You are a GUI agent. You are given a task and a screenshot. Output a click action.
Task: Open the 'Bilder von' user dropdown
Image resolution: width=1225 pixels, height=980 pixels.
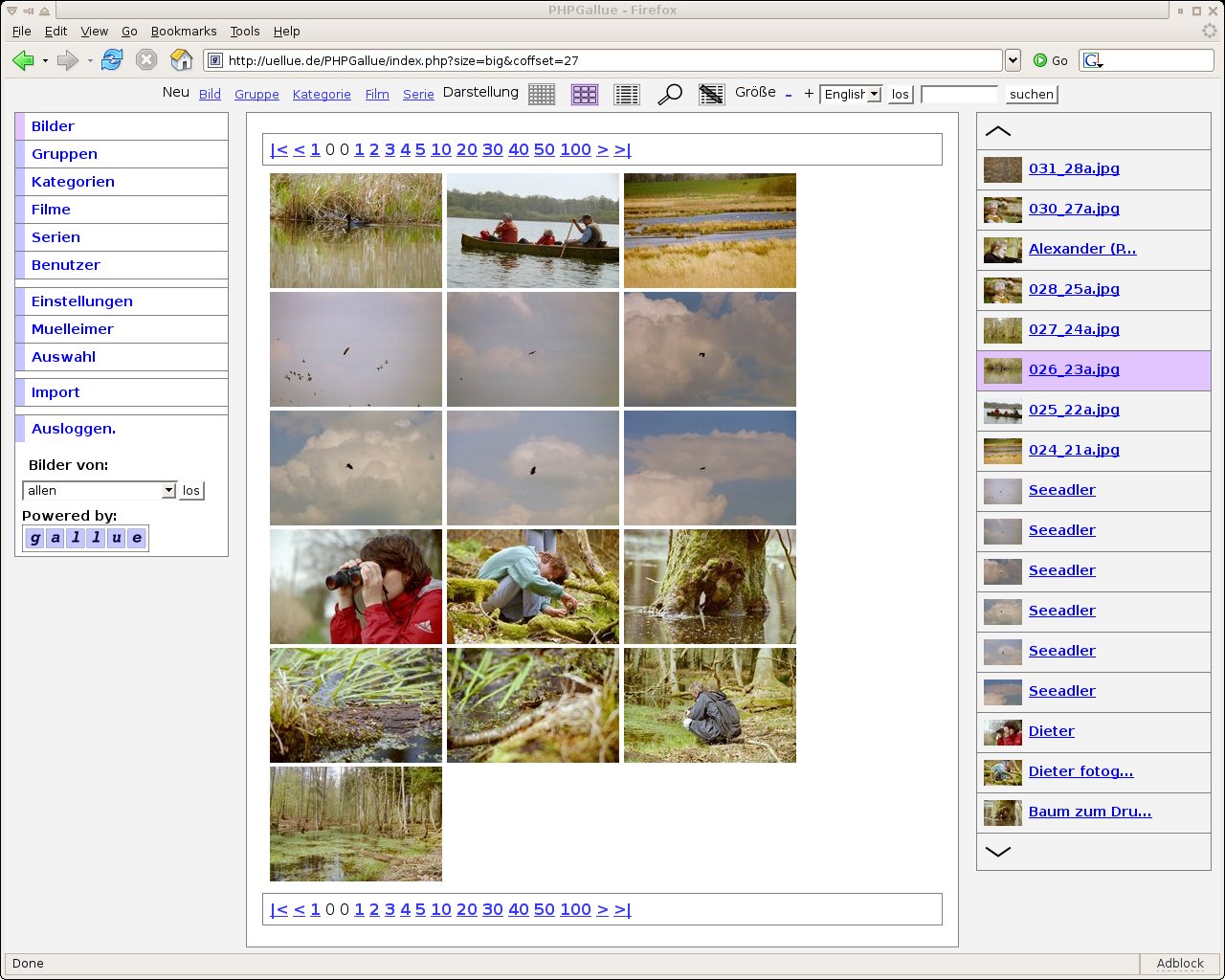click(x=100, y=490)
